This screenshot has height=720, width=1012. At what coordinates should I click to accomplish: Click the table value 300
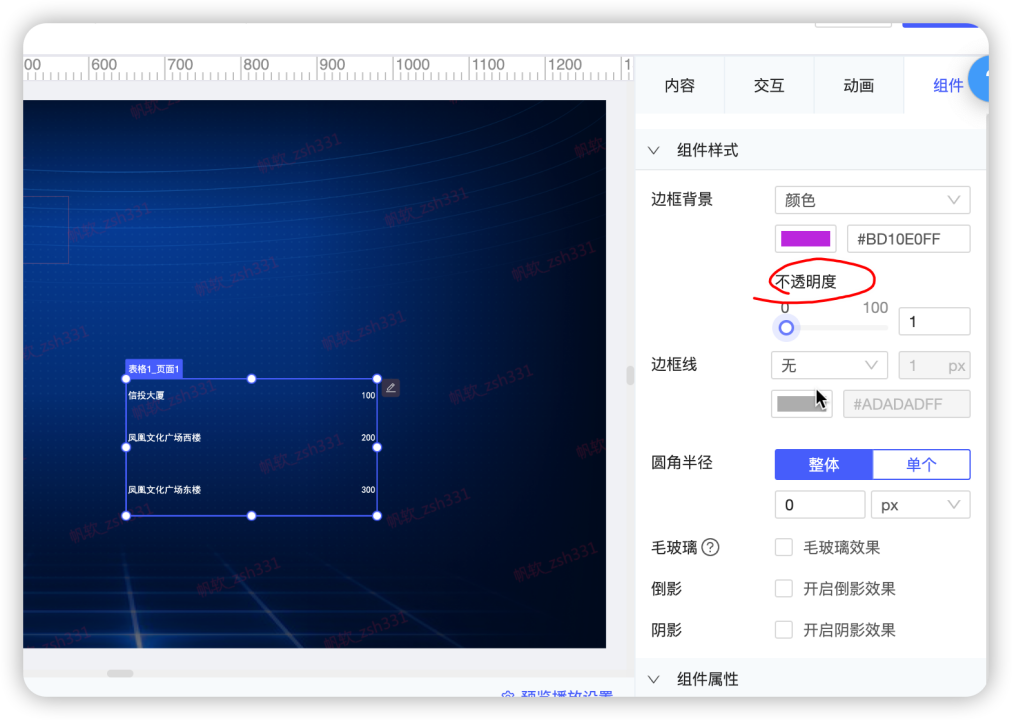click(x=368, y=490)
